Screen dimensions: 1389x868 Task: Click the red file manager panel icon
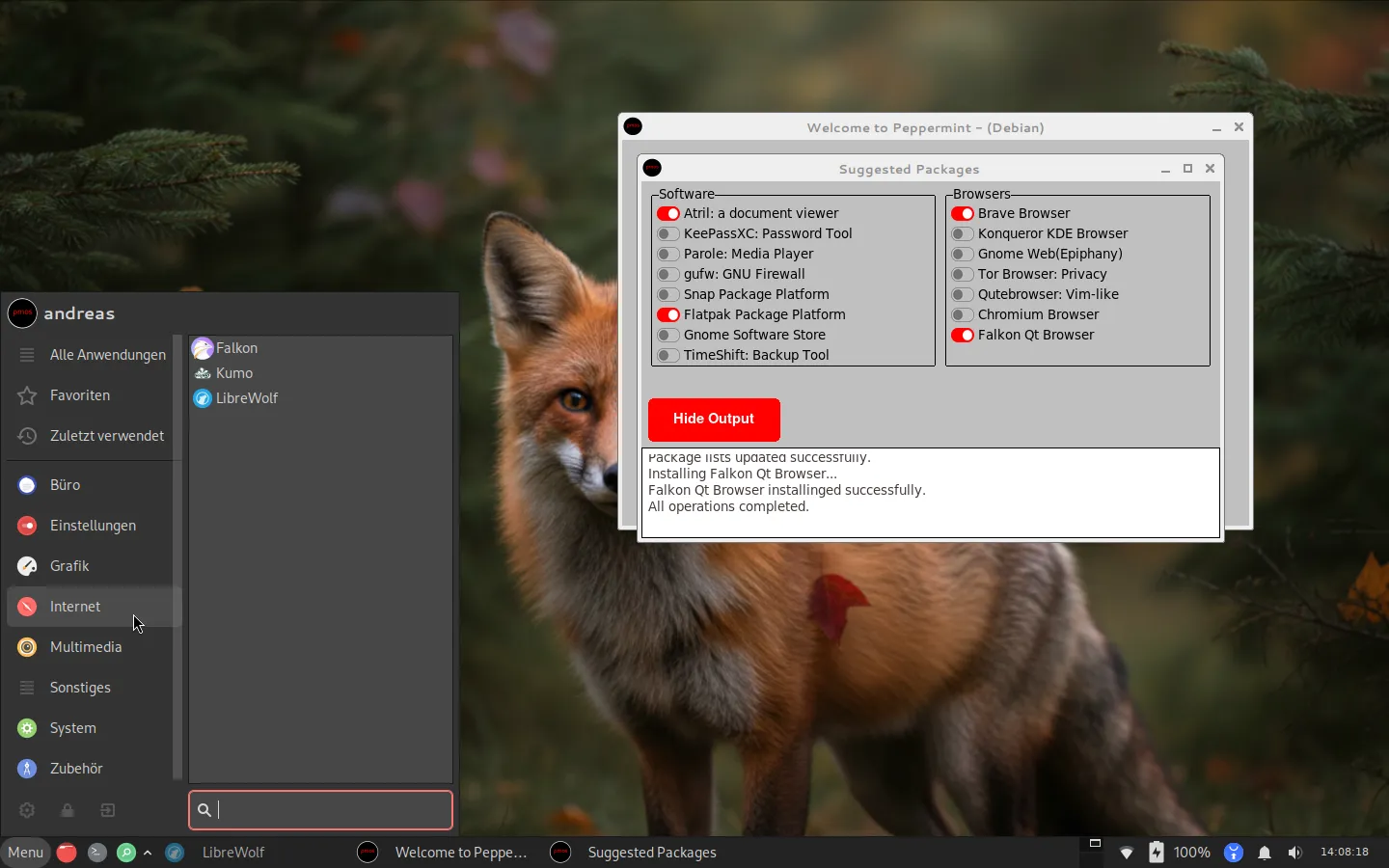(x=67, y=853)
